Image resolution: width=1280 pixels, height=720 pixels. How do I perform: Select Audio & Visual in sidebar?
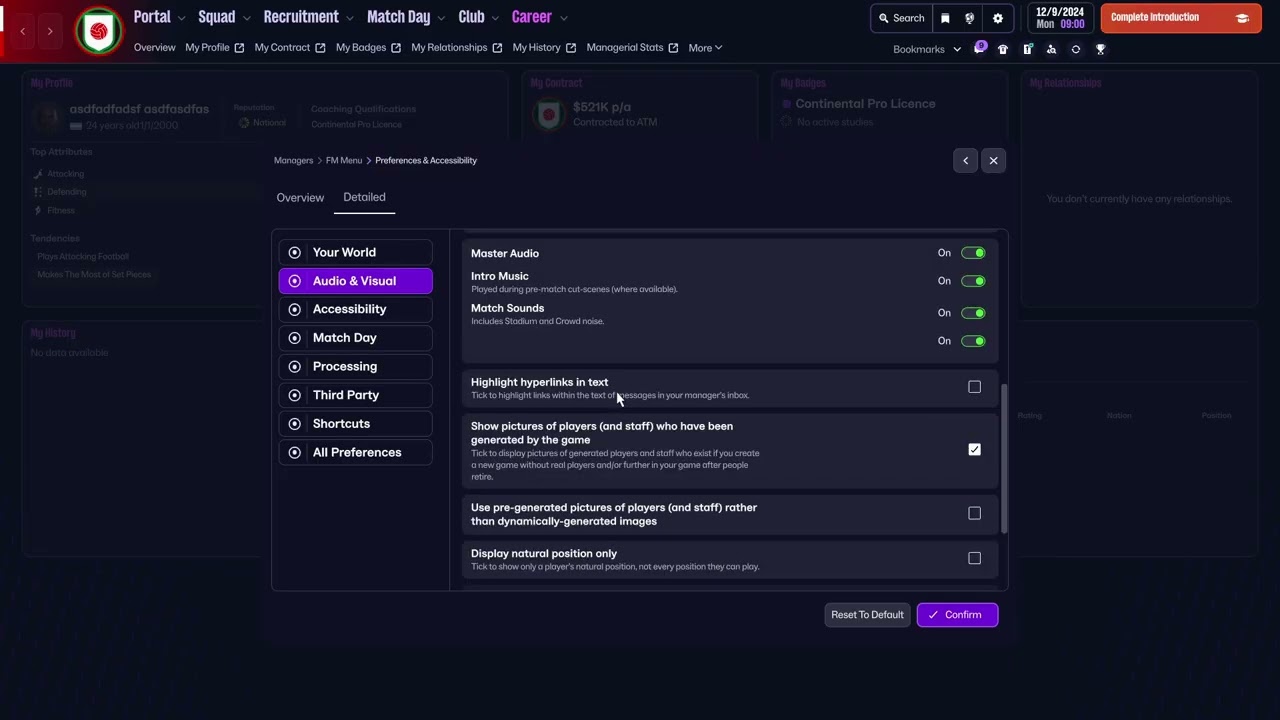[355, 281]
